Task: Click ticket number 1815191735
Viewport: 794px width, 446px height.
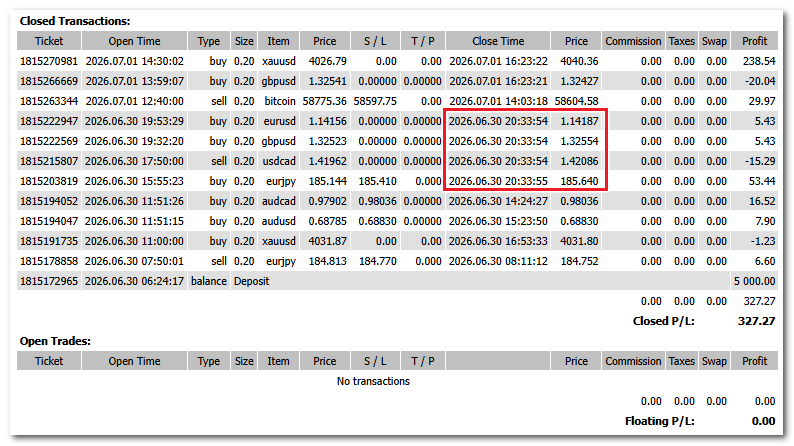Action: [49, 241]
